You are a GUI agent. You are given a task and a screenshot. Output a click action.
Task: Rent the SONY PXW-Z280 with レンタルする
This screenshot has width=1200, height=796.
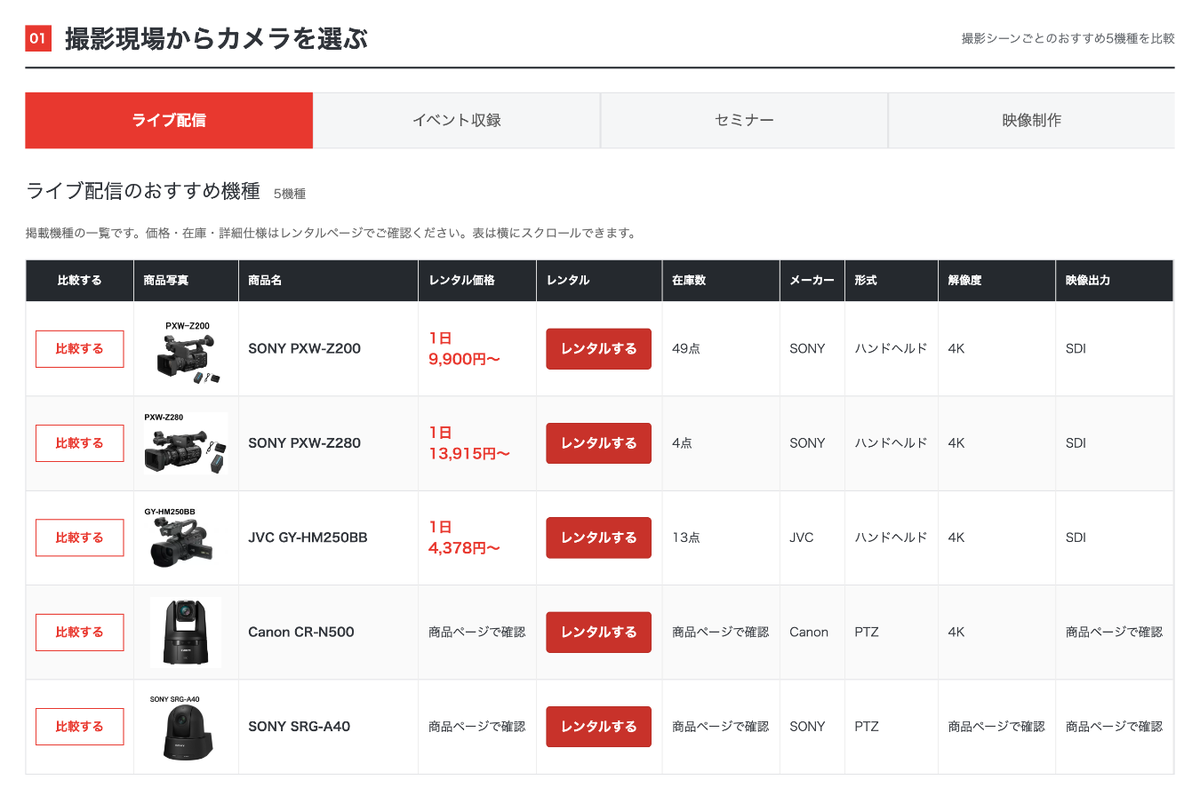tap(598, 443)
